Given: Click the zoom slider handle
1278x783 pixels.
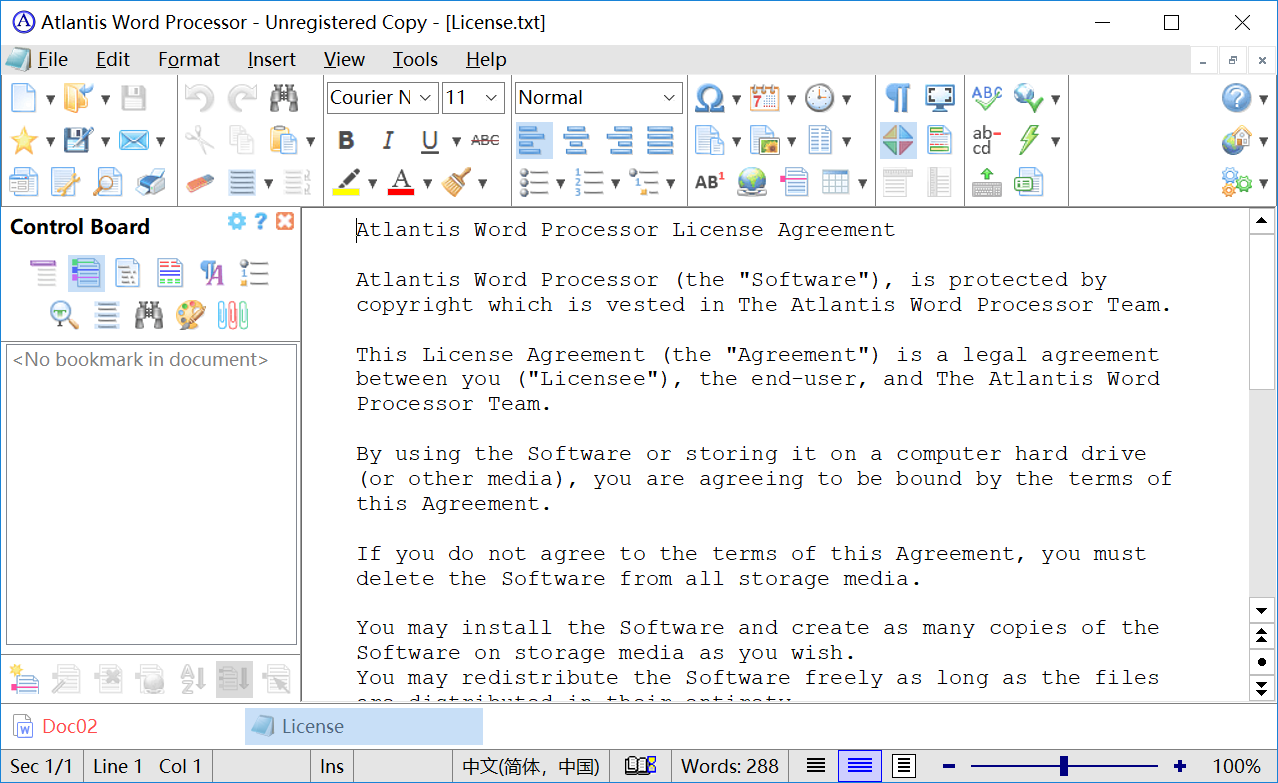Looking at the screenshot, I should (x=1064, y=766).
